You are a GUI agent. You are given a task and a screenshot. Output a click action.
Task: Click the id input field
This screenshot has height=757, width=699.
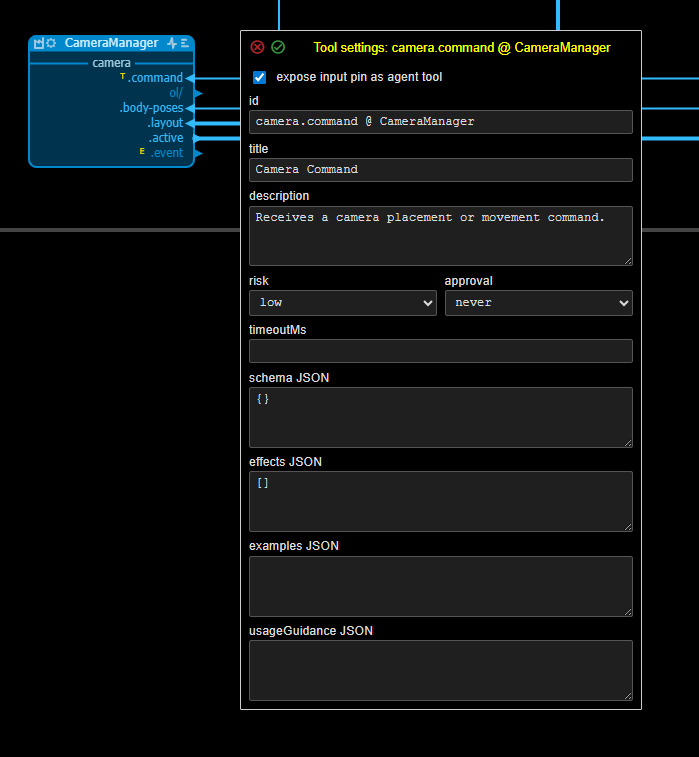(x=441, y=122)
